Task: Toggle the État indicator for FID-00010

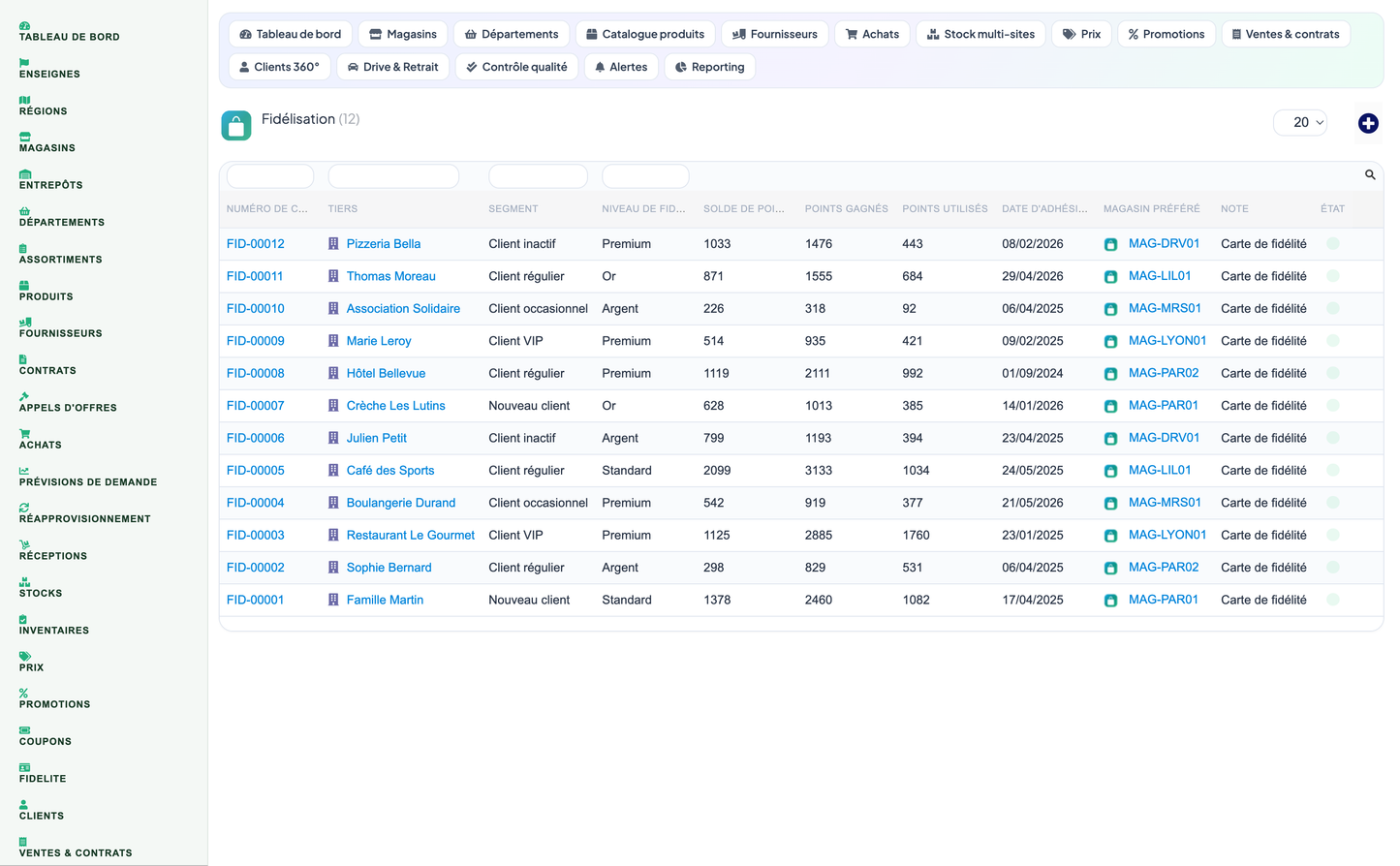Action: (x=1333, y=309)
